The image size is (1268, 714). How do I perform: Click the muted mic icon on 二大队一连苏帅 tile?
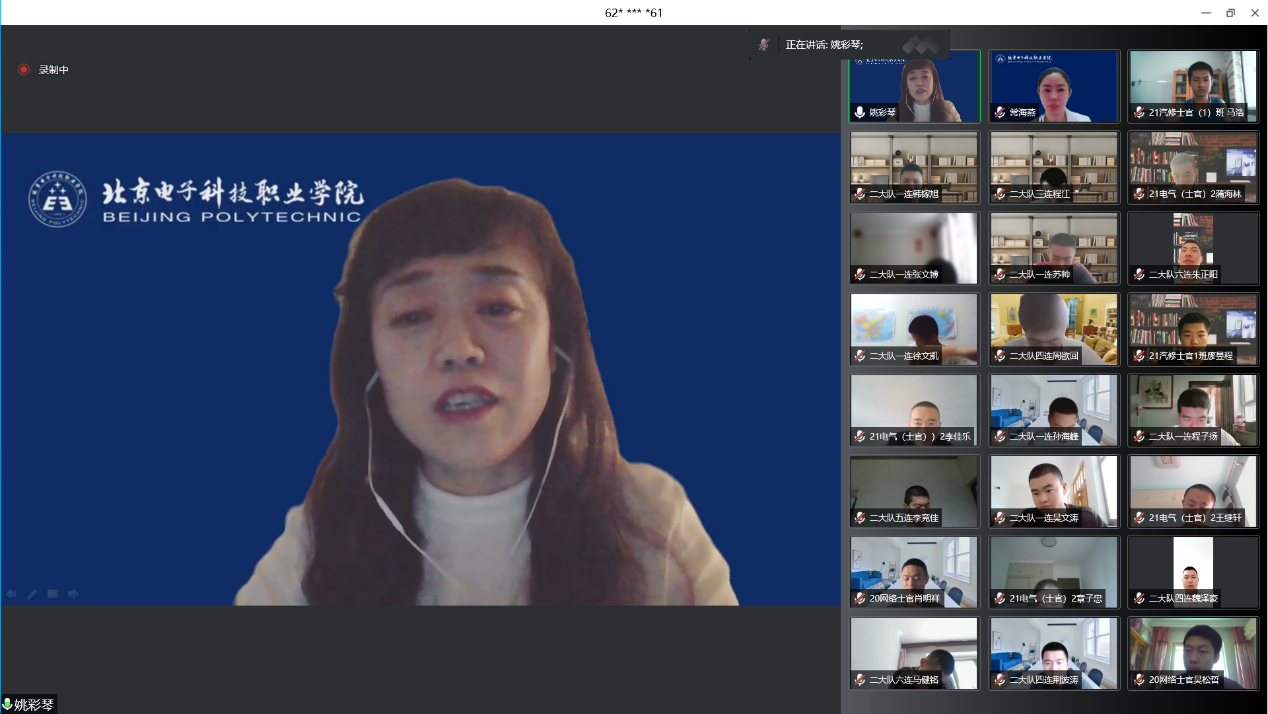tap(999, 274)
